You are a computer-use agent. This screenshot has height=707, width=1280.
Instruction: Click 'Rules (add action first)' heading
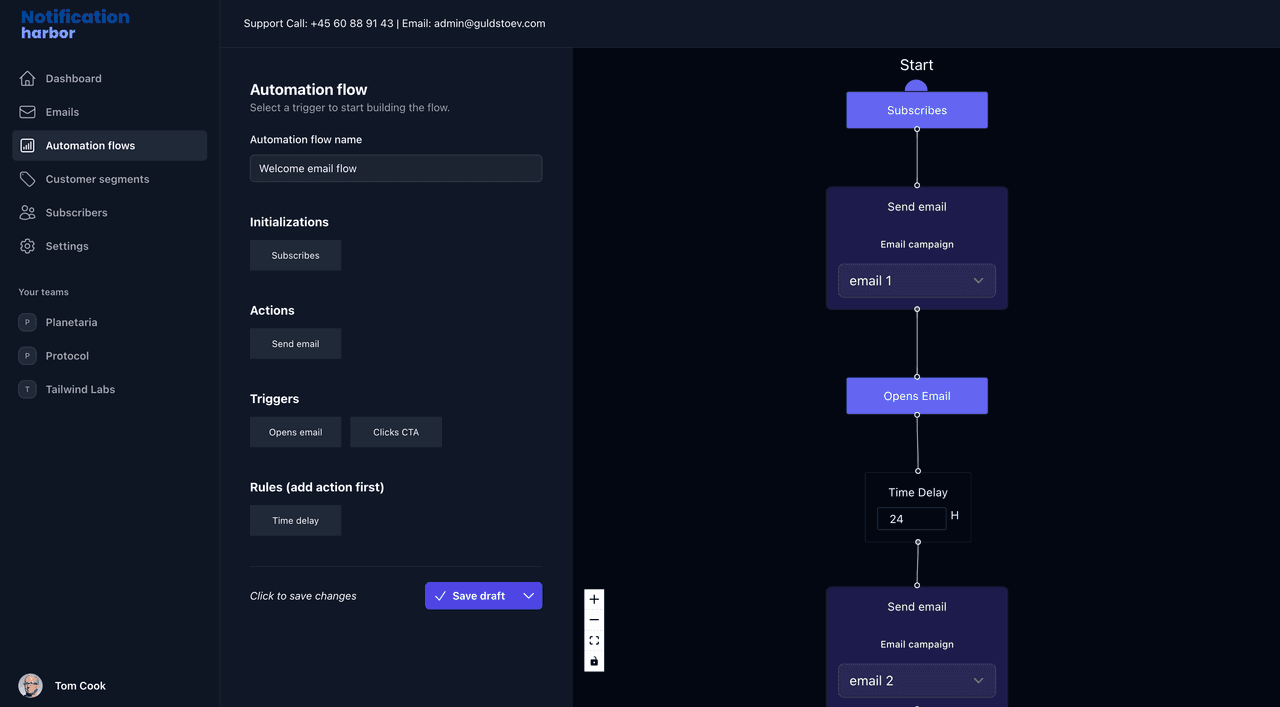tap(317, 487)
